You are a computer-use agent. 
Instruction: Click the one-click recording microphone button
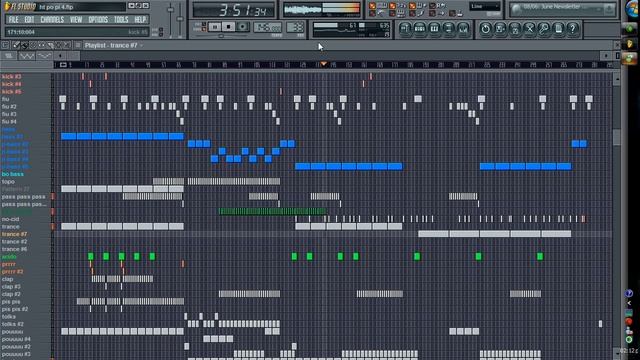point(544,29)
